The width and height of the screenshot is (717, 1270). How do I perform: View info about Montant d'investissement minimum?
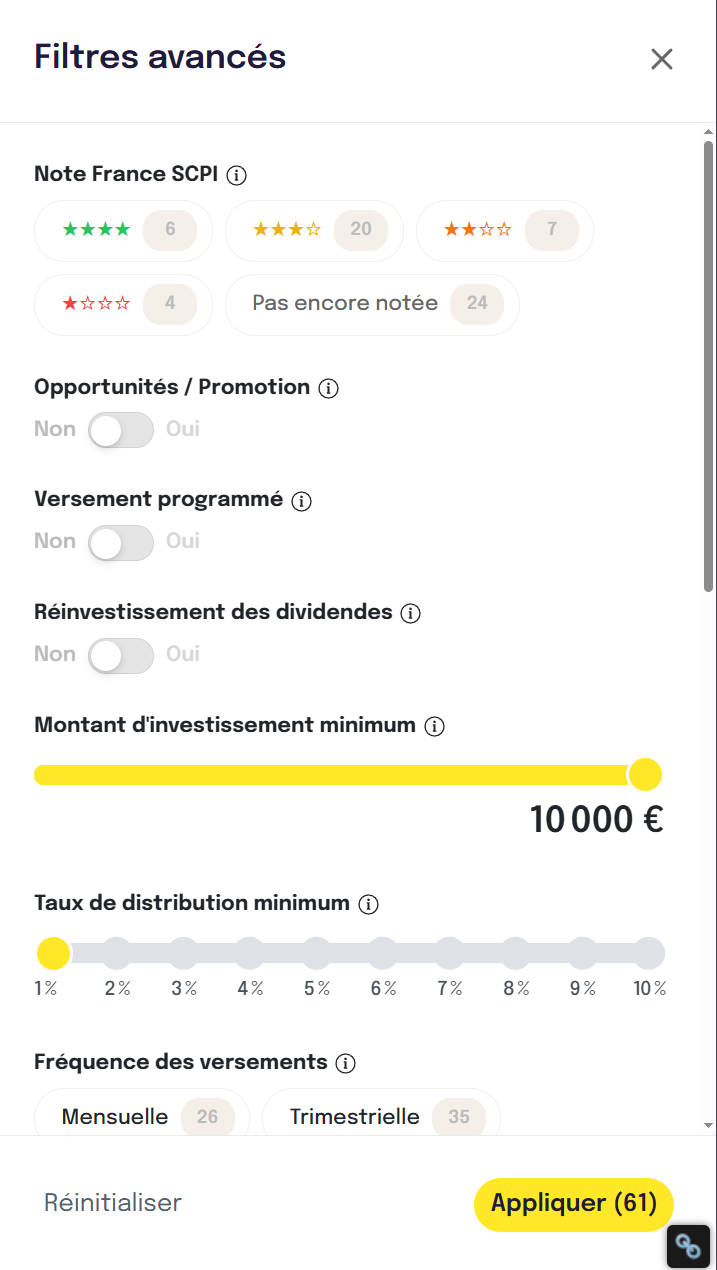click(434, 727)
